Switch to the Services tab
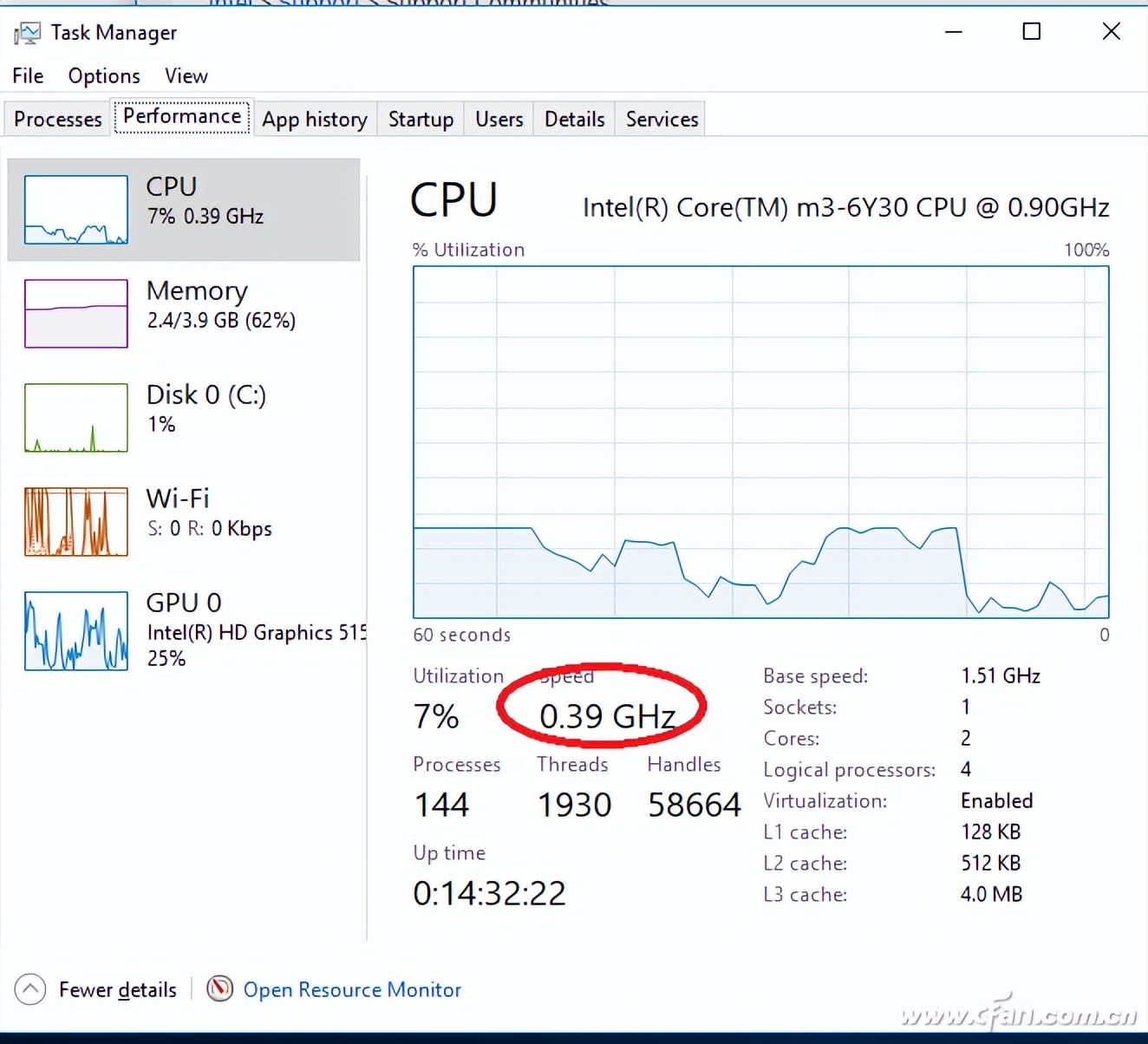Viewport: 1148px width, 1044px height. 662,119
